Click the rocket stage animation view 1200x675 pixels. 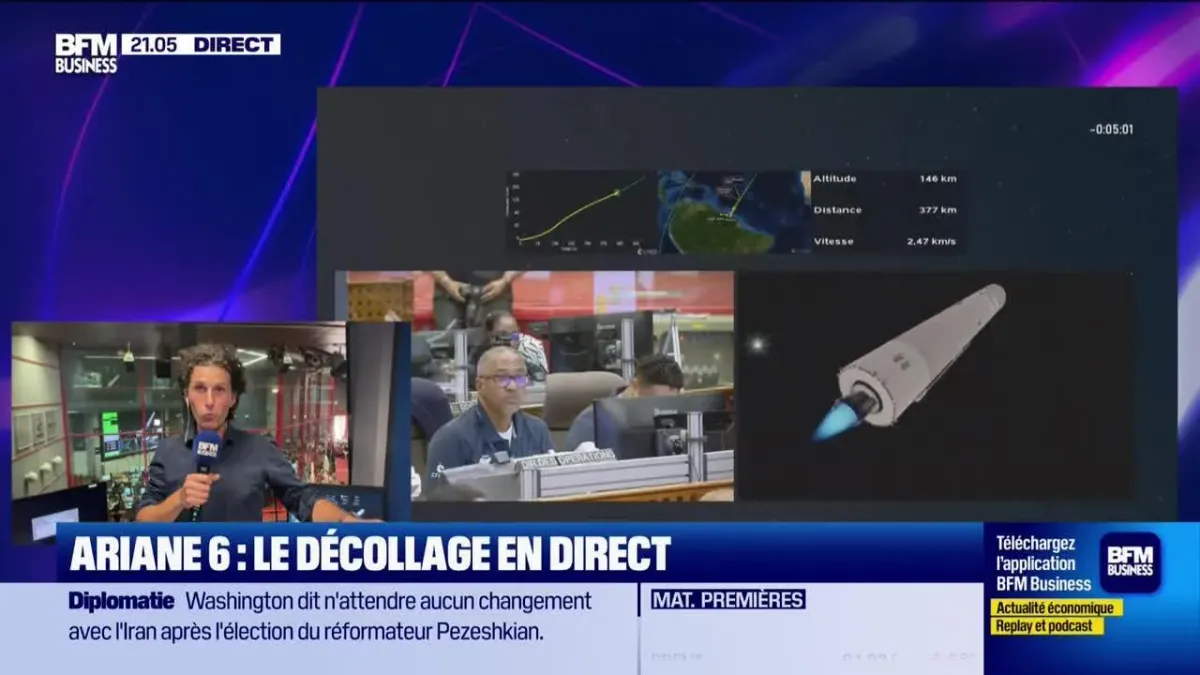(x=936, y=386)
